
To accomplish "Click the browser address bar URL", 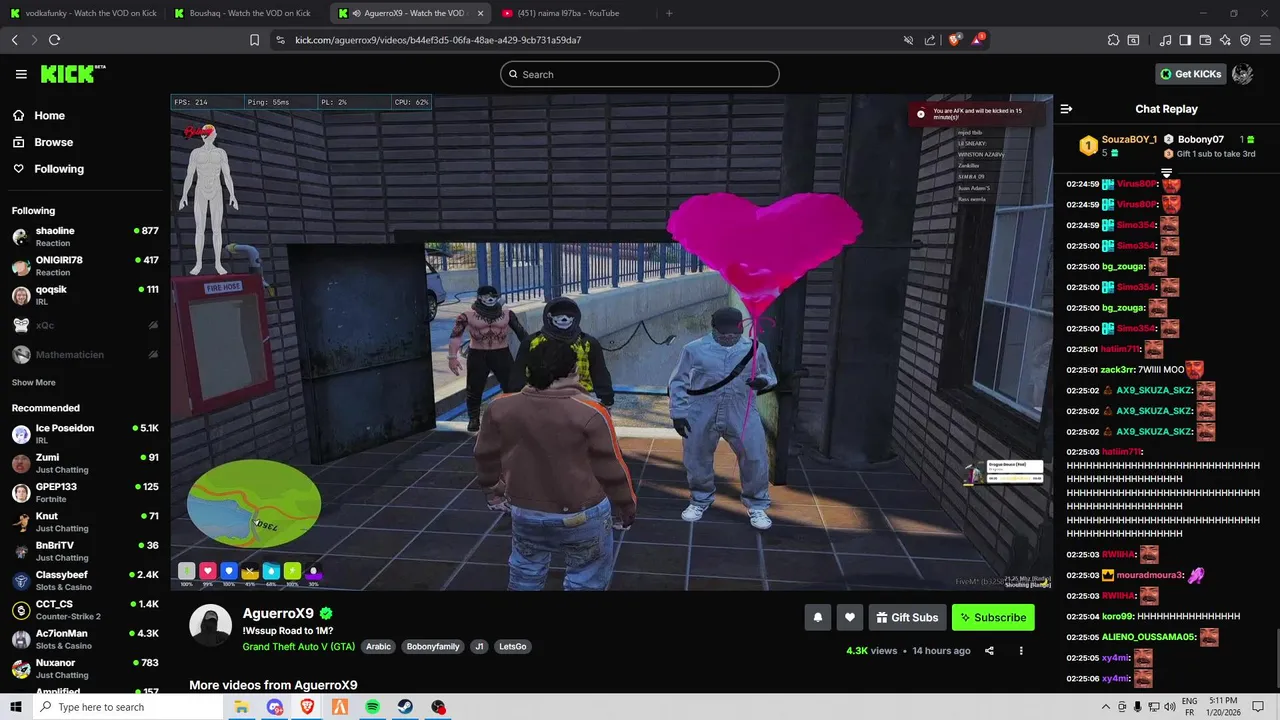I will coord(438,40).
